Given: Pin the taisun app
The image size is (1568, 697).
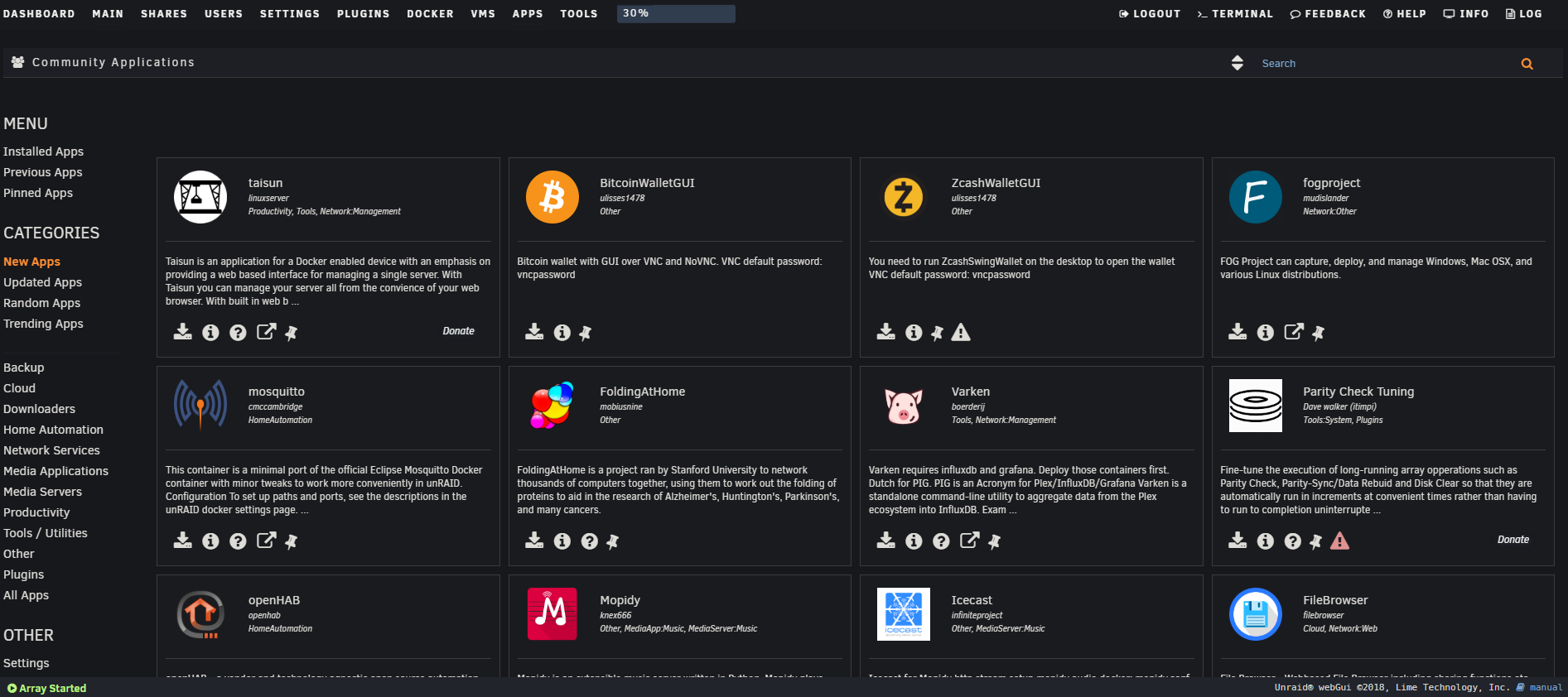Looking at the screenshot, I should 291,333.
